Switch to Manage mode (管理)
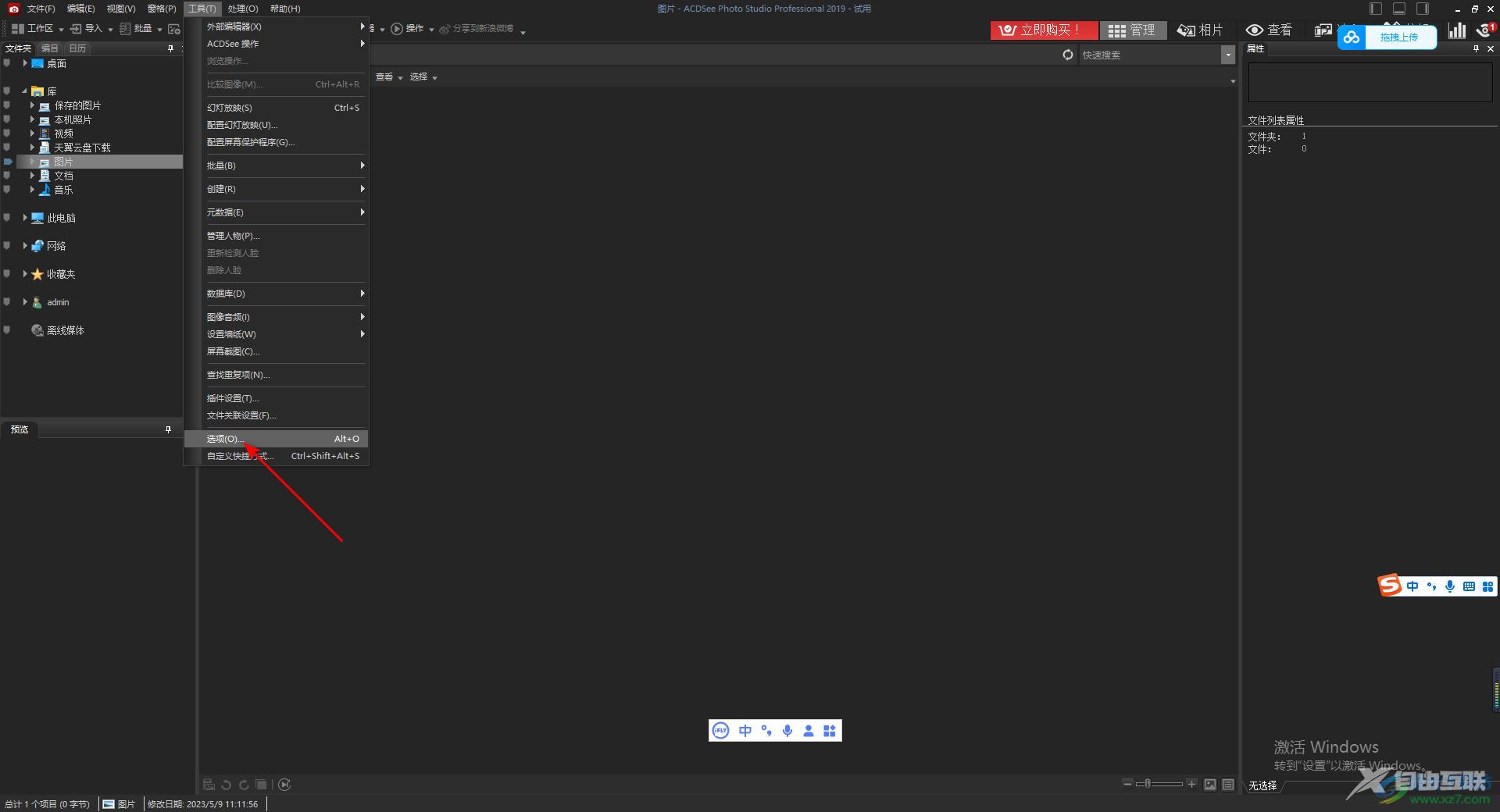 [x=1133, y=30]
